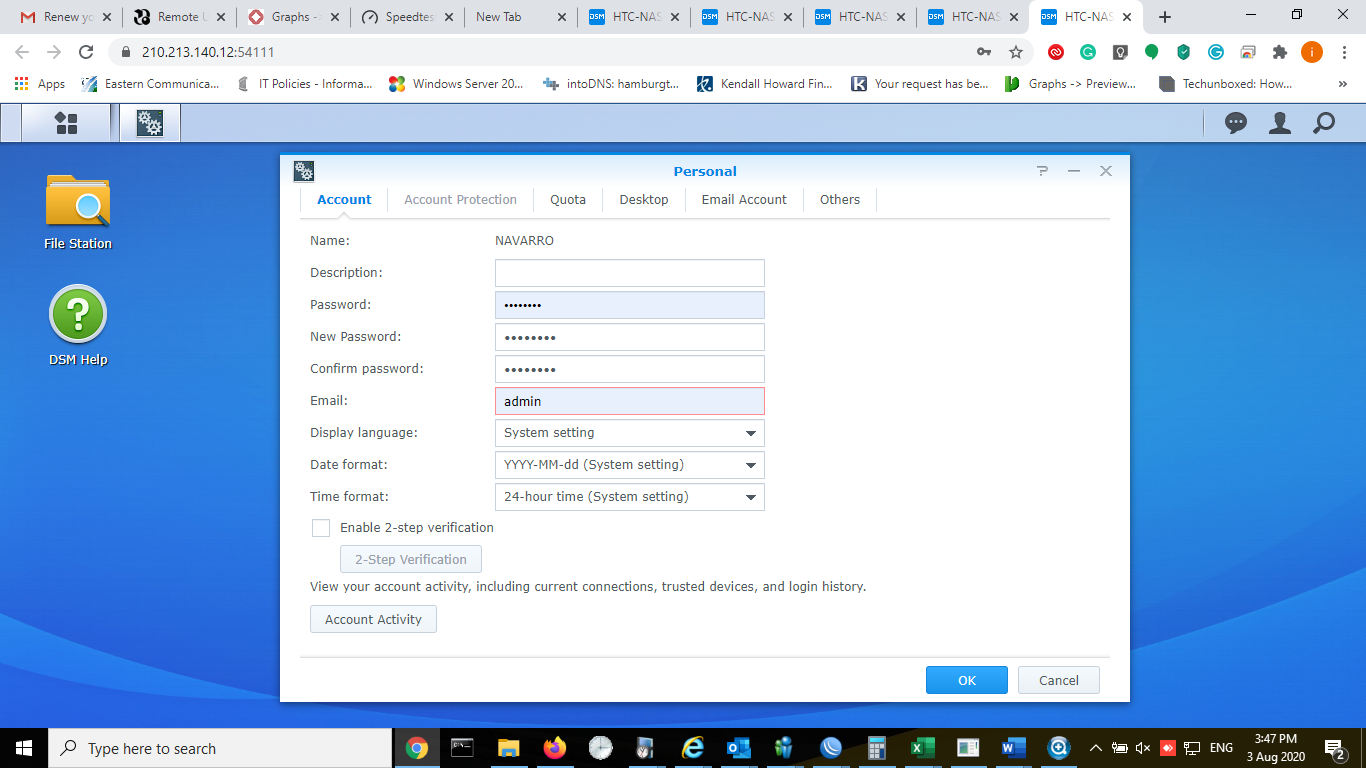Image resolution: width=1366 pixels, height=768 pixels.
Task: Click the Windows Start button
Action: click(23, 748)
